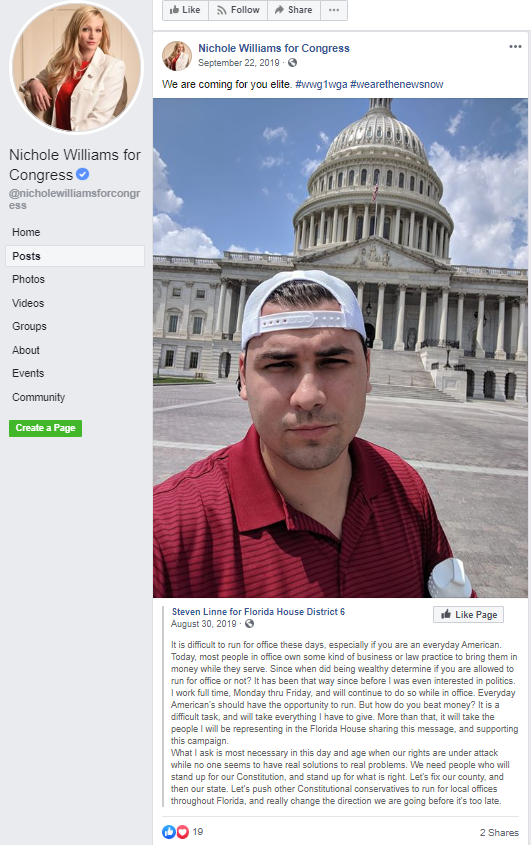
Task: Click the Like thumbs-up button at top
Action: [x=185, y=10]
